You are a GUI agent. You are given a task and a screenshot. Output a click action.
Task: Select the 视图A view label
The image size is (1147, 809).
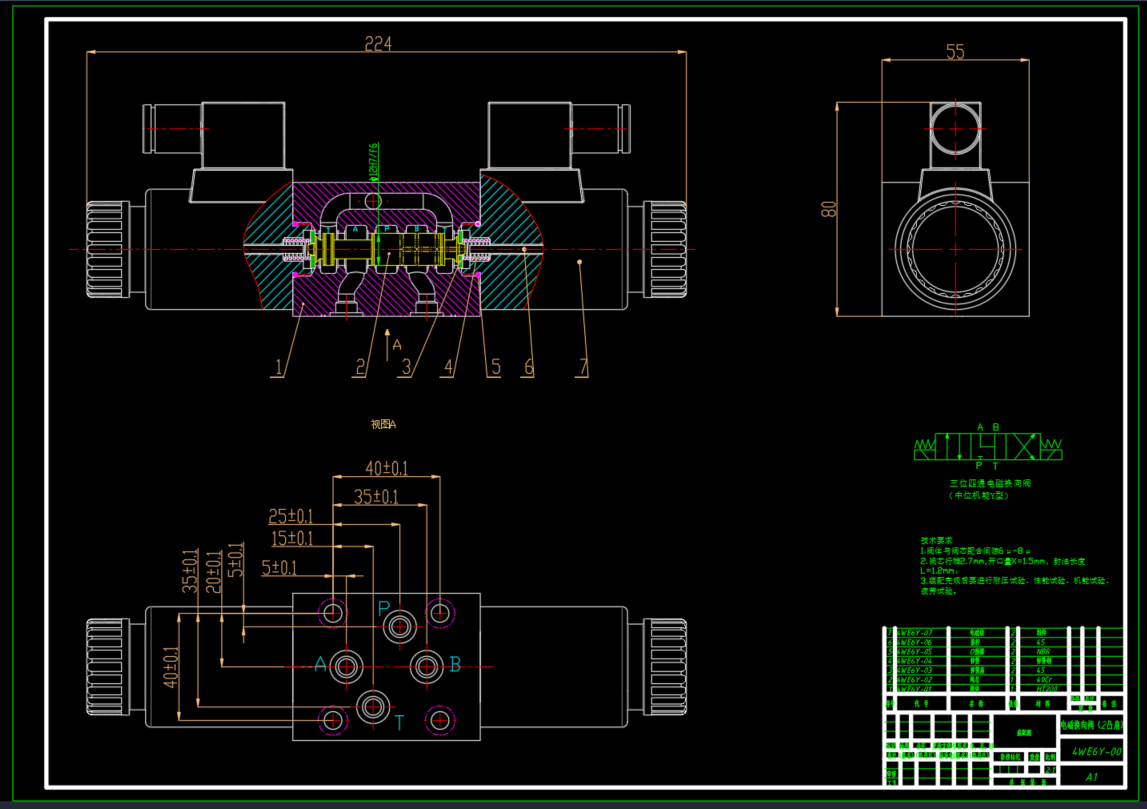(x=383, y=424)
